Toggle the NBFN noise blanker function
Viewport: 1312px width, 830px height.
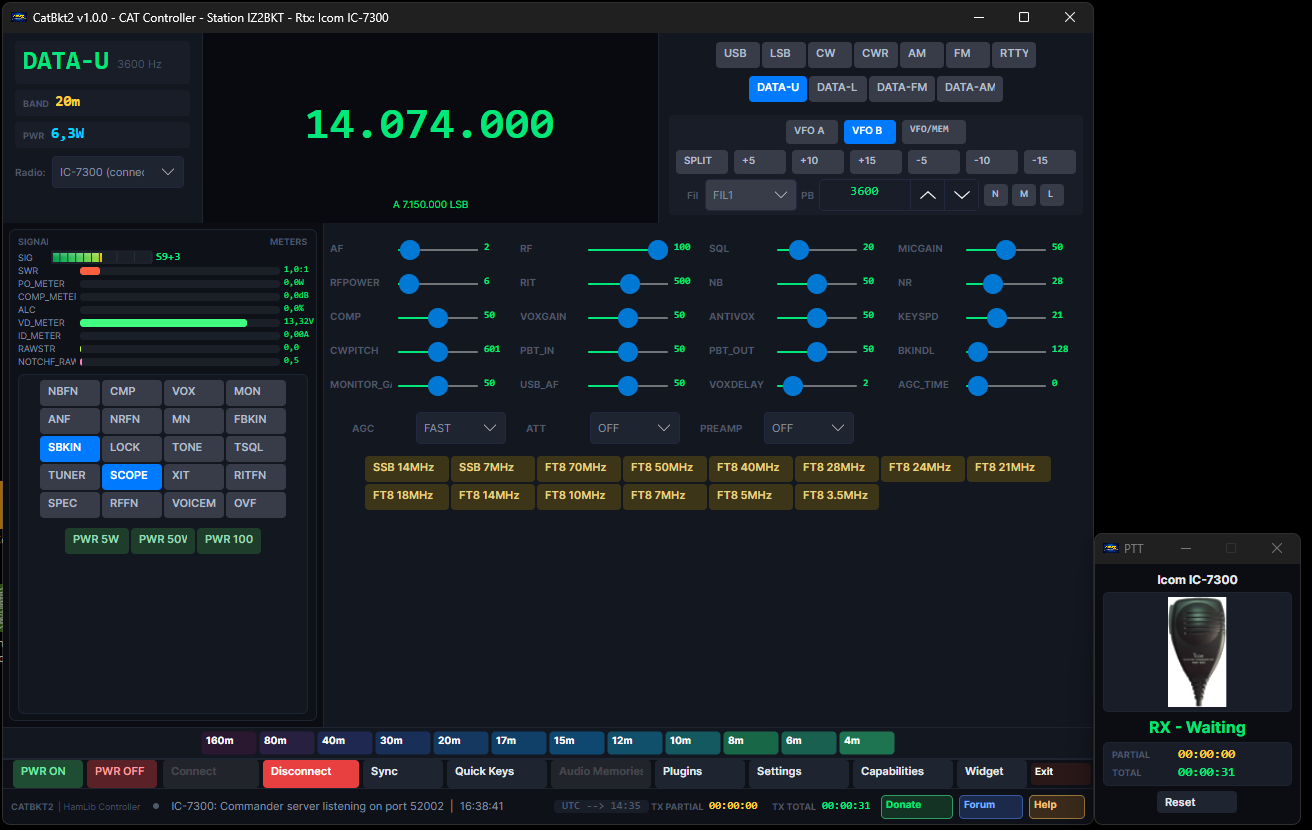click(x=70, y=392)
